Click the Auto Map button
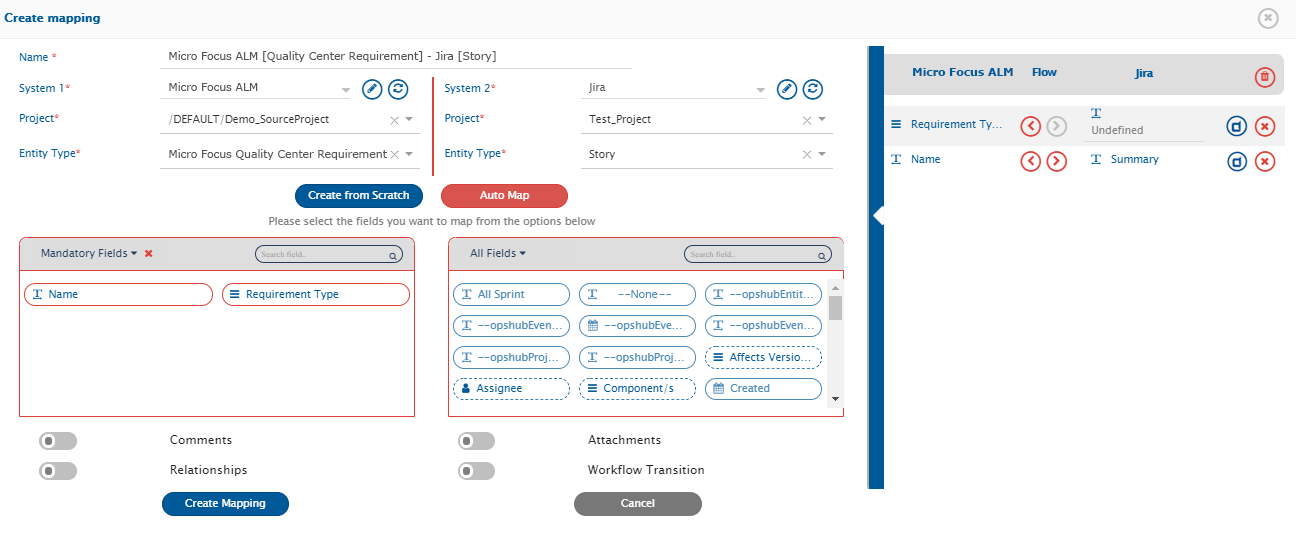The height and width of the screenshot is (535, 1296). pos(504,196)
